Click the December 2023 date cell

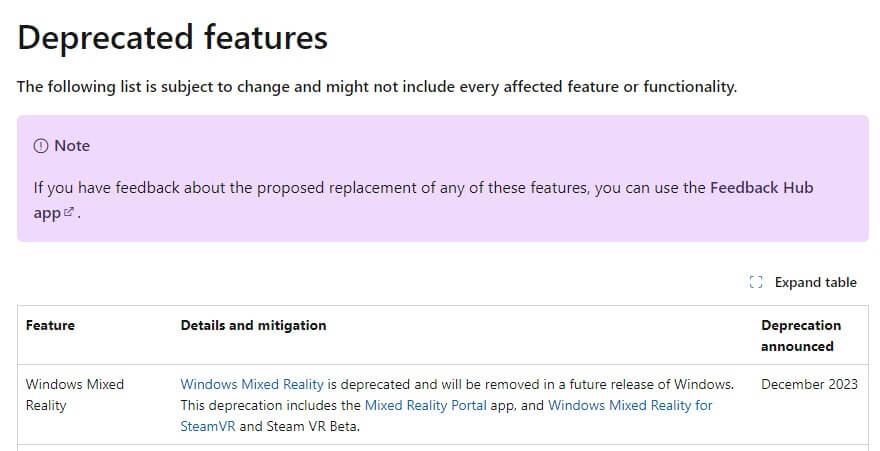(809, 384)
